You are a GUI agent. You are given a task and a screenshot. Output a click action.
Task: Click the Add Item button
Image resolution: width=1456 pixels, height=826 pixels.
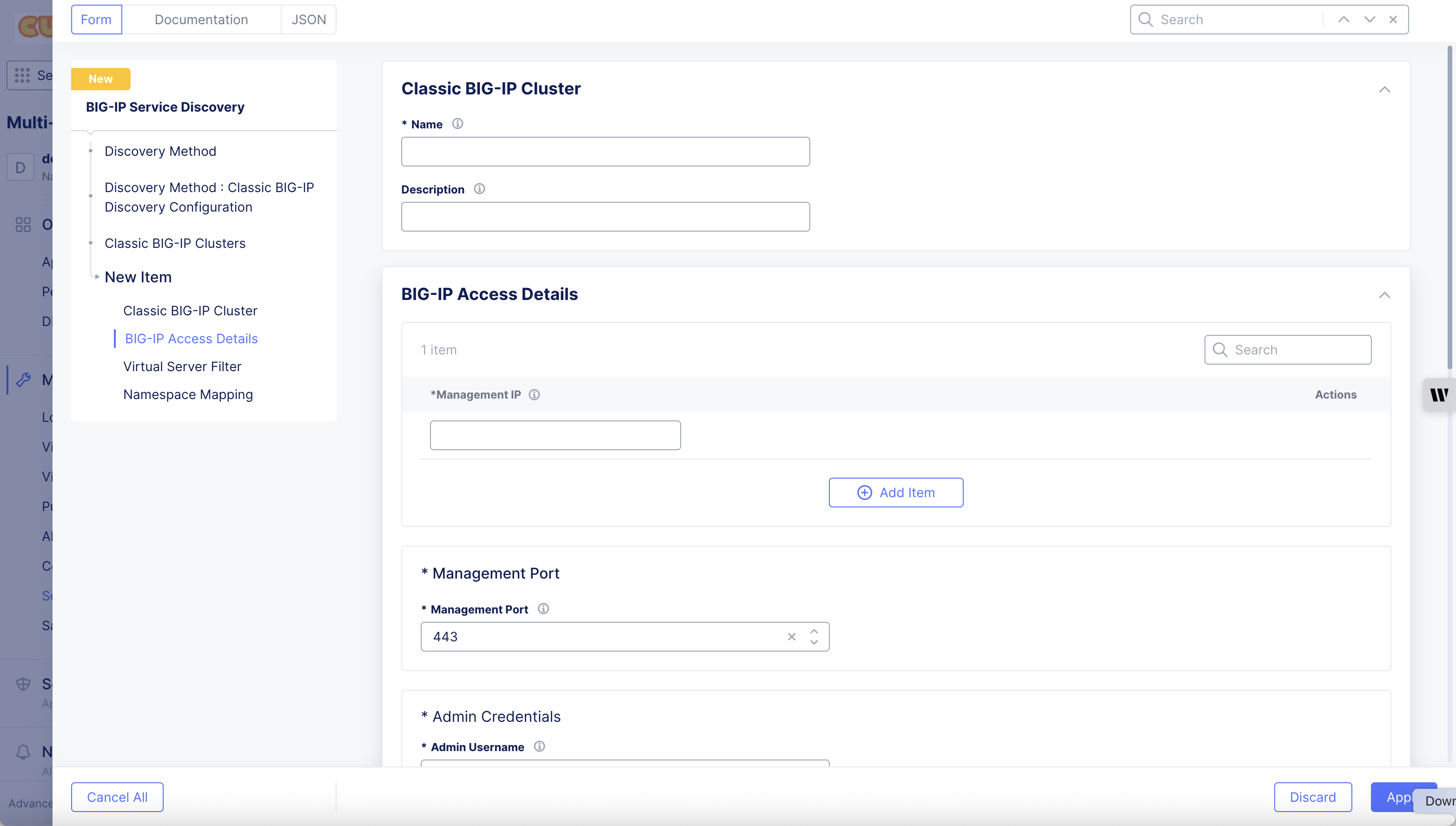pyautogui.click(x=896, y=492)
